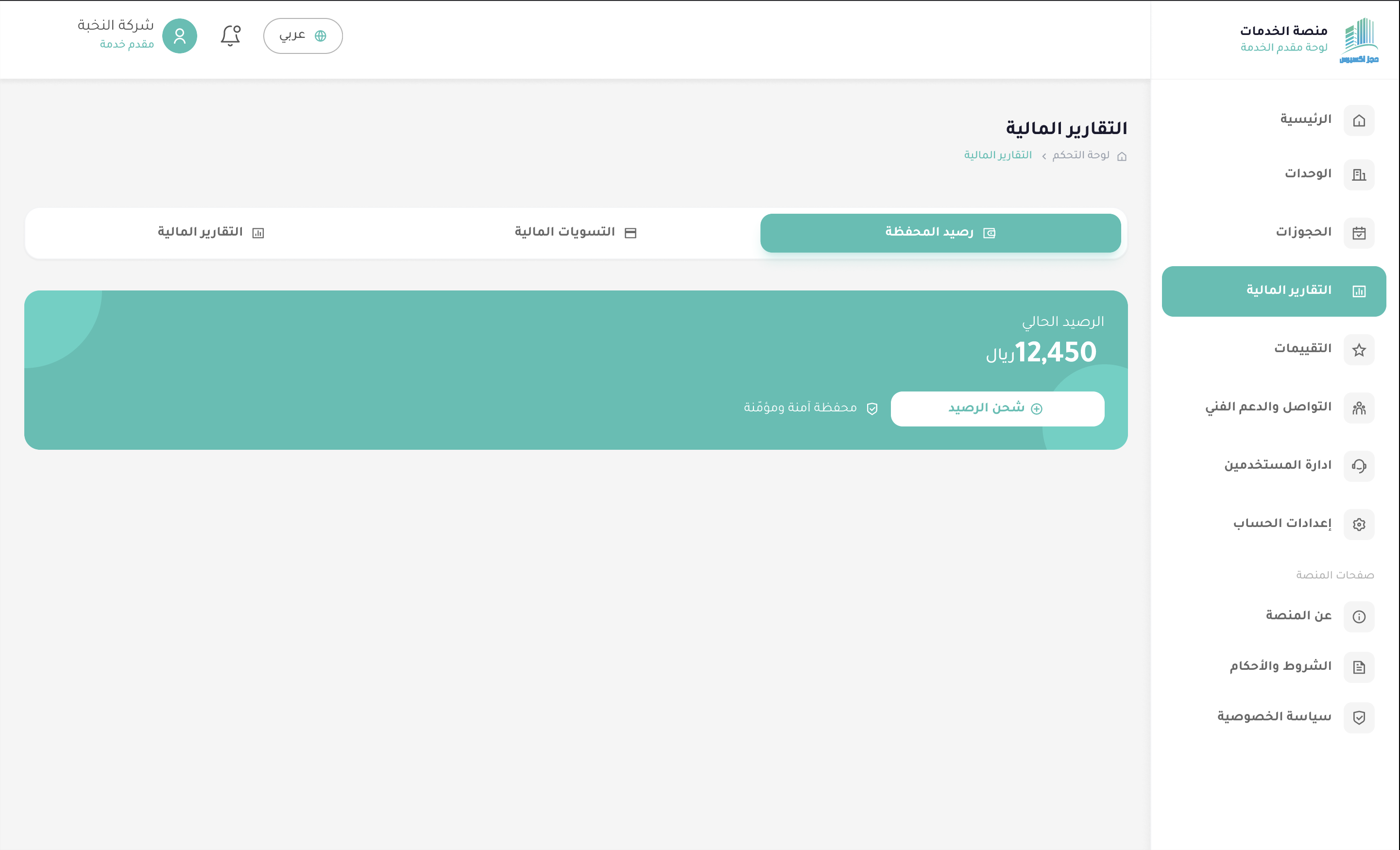Viewport: 1400px width, 850px height.
Task: Click the gear icon for إعدادات الحساب
Action: (1359, 525)
